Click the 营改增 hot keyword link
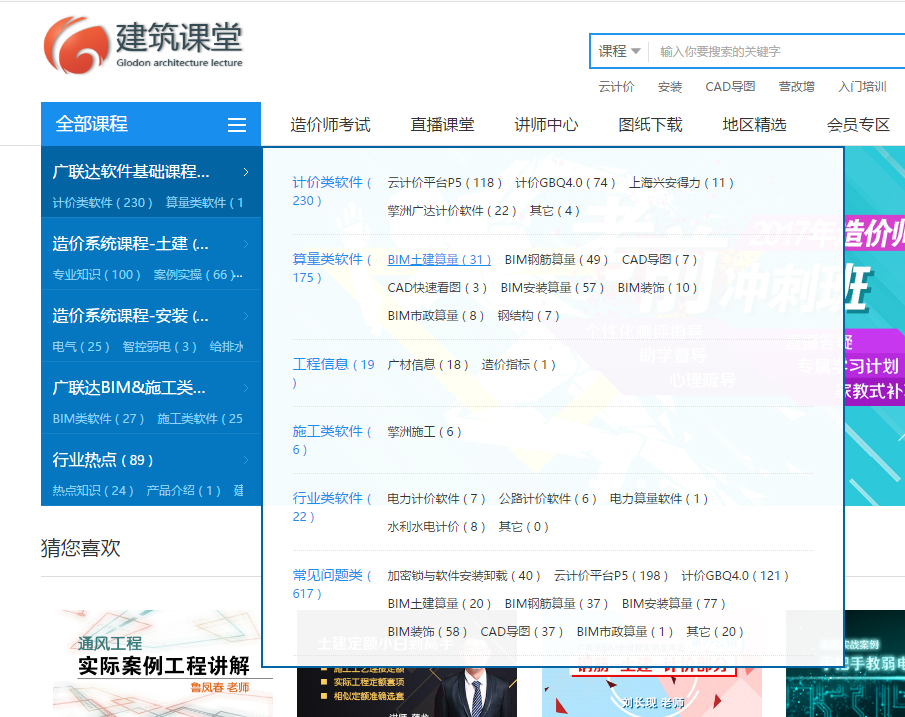The image size is (905, 717). [796, 87]
